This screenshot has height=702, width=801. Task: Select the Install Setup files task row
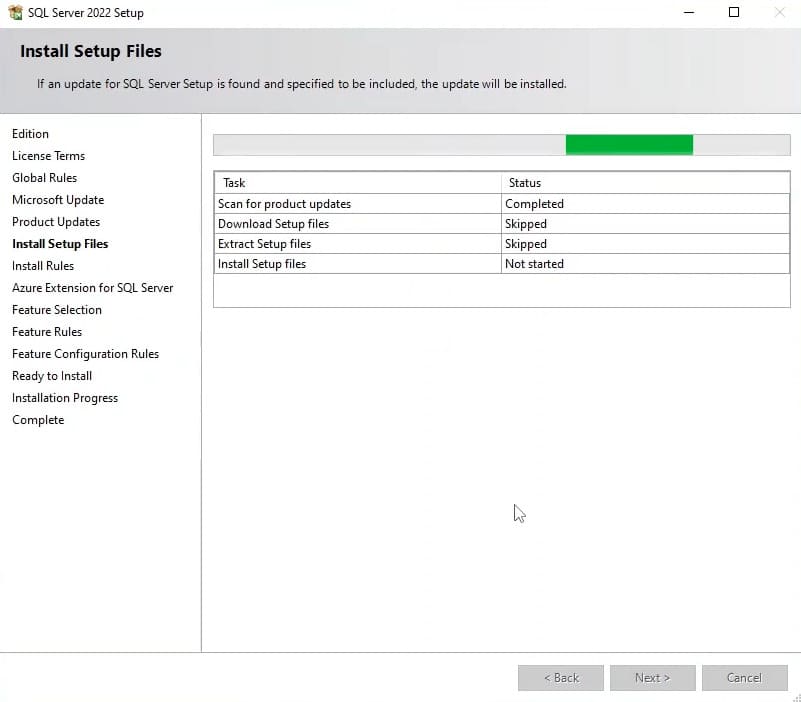point(262,264)
